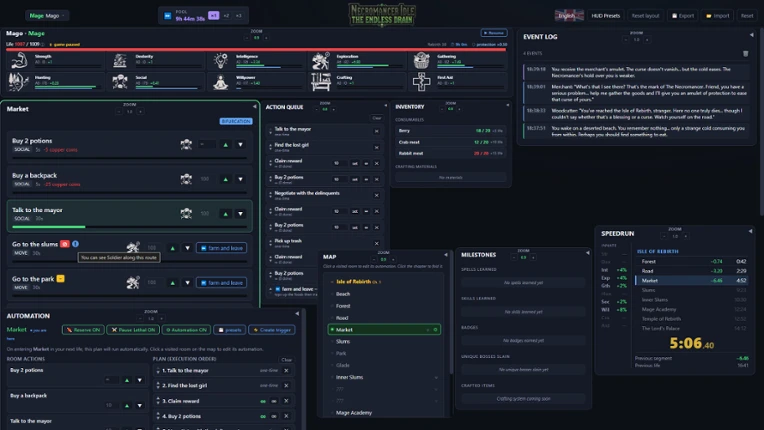Toggle Pause Lethal ON

[x=133, y=330]
